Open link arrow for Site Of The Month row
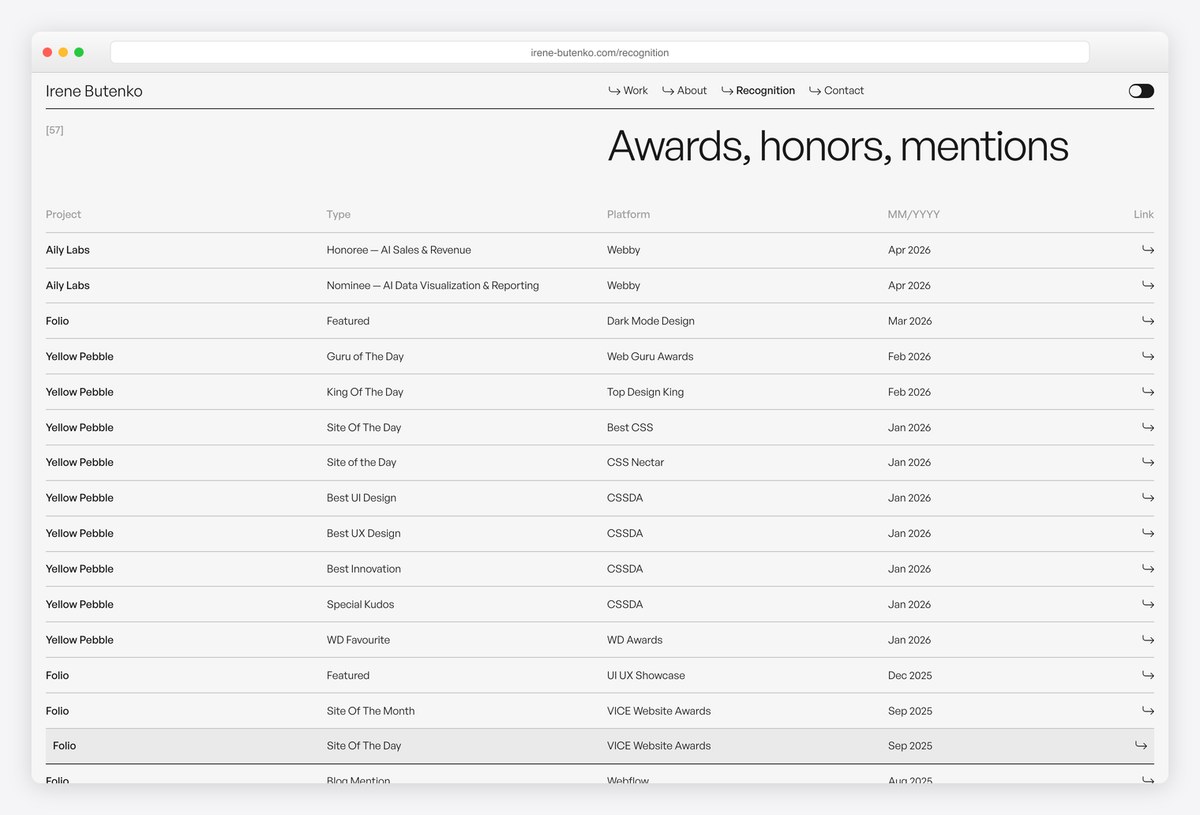 (1148, 711)
